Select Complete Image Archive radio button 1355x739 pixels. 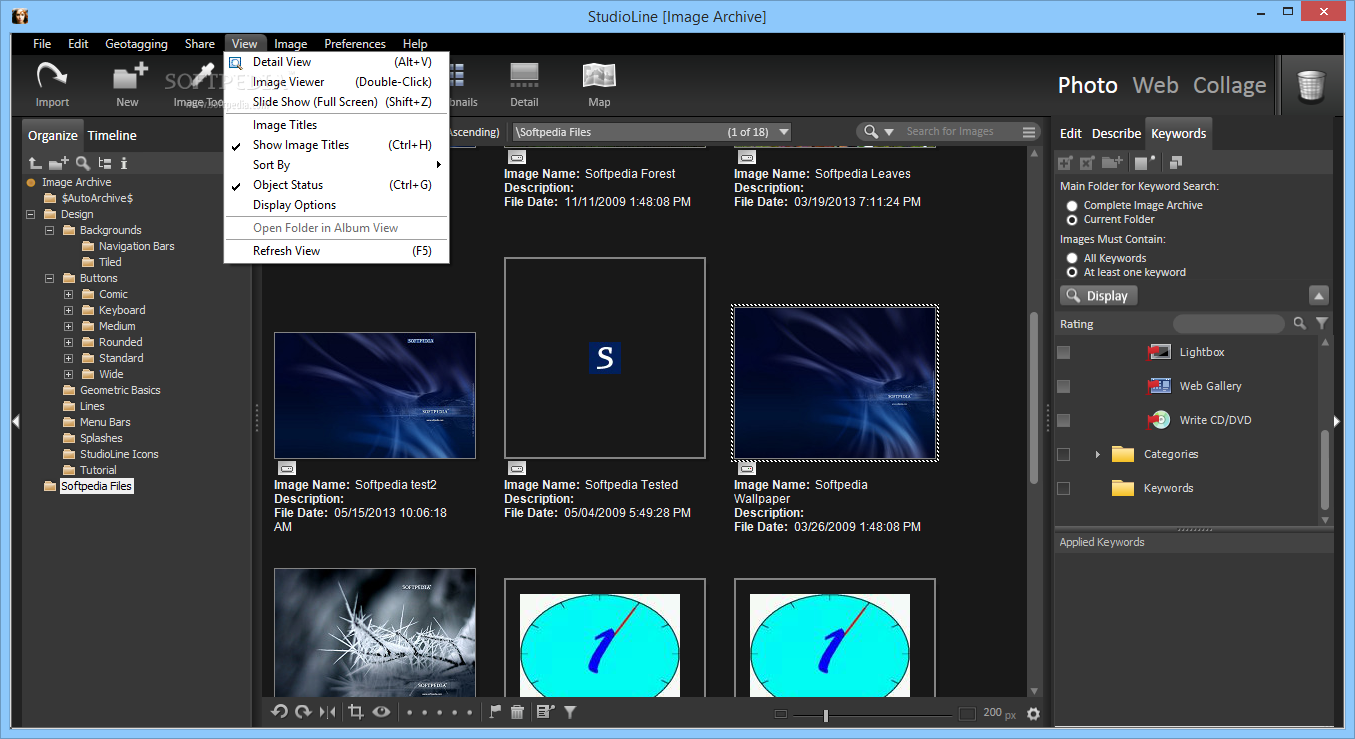click(x=1072, y=205)
